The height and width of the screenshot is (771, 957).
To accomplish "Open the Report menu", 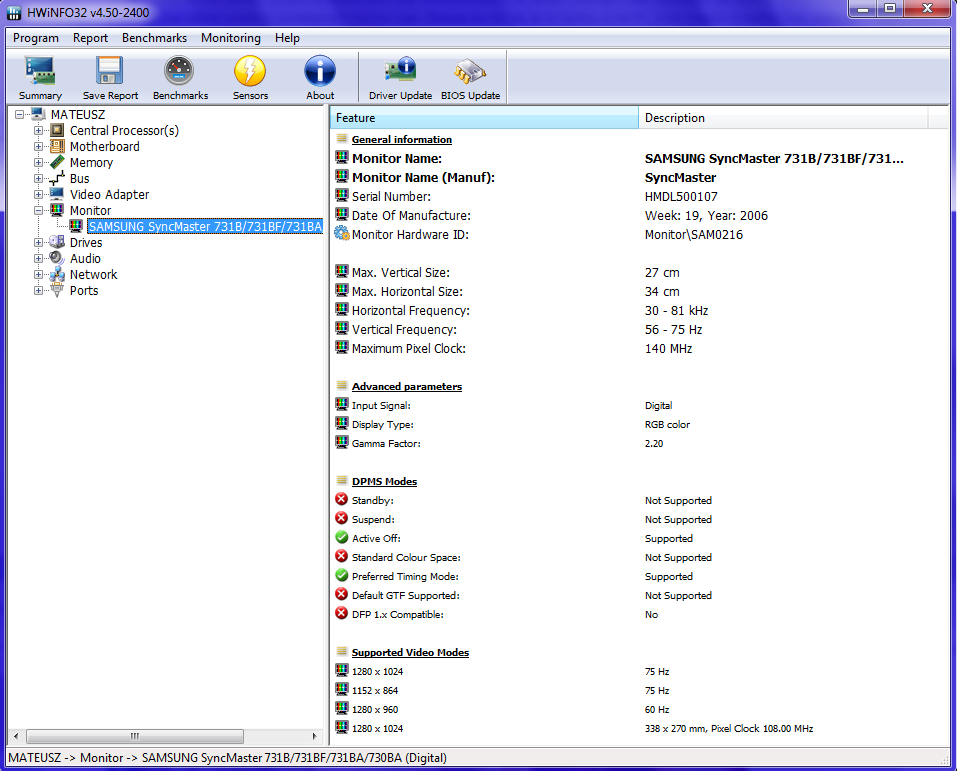I will tap(90, 38).
